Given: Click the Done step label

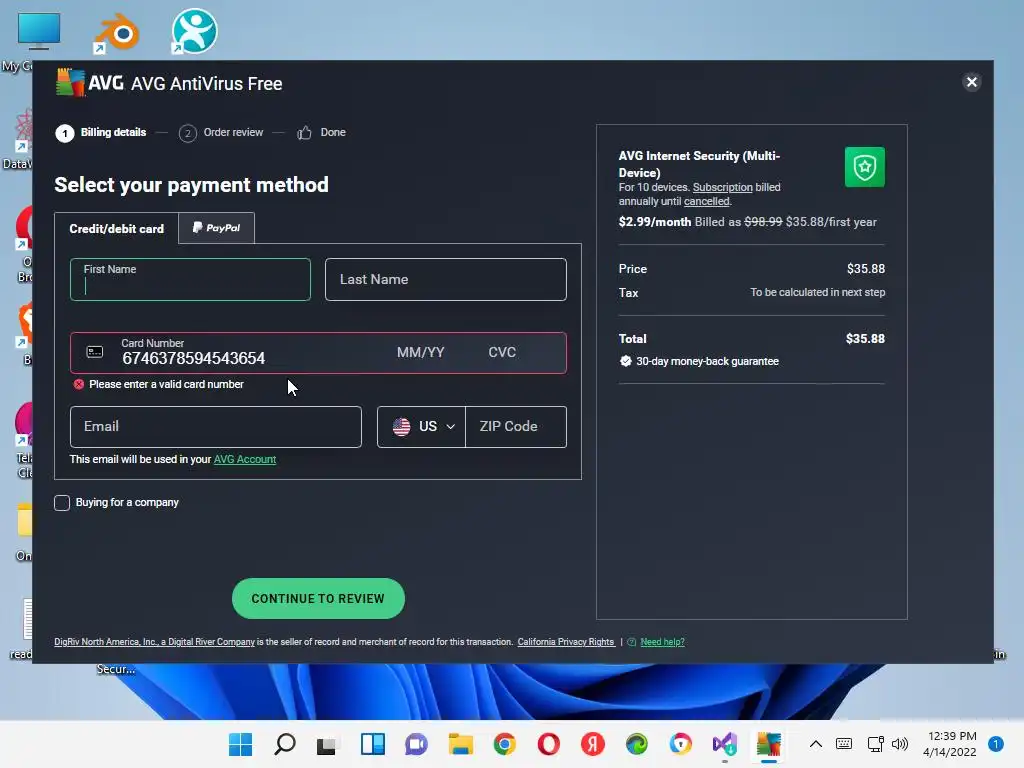Looking at the screenshot, I should tap(333, 133).
